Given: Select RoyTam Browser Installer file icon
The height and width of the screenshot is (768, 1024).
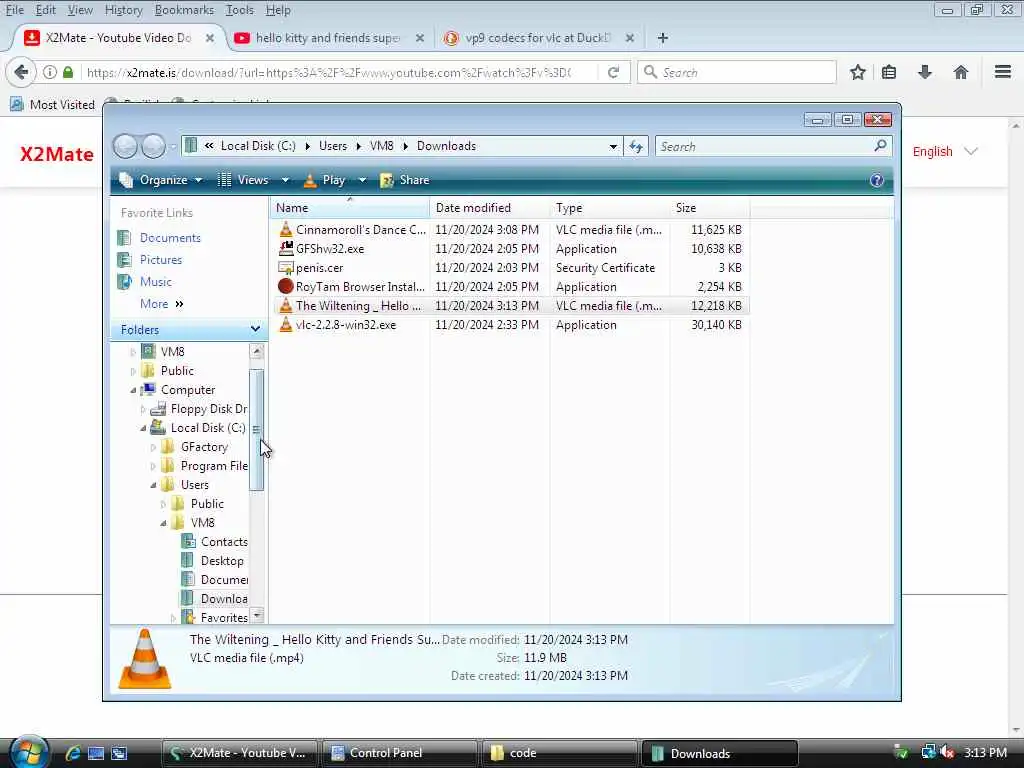Looking at the screenshot, I should click(285, 286).
